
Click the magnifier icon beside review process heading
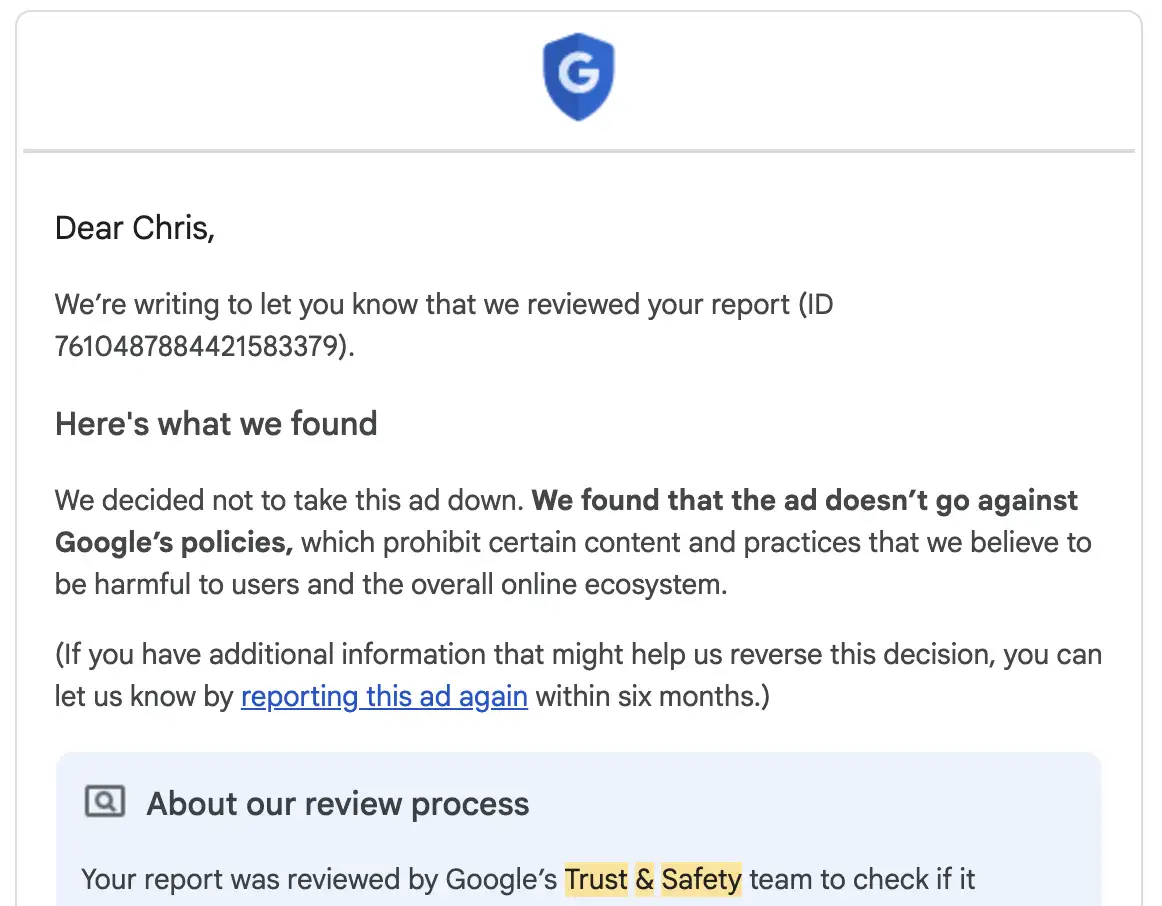[x=104, y=801]
